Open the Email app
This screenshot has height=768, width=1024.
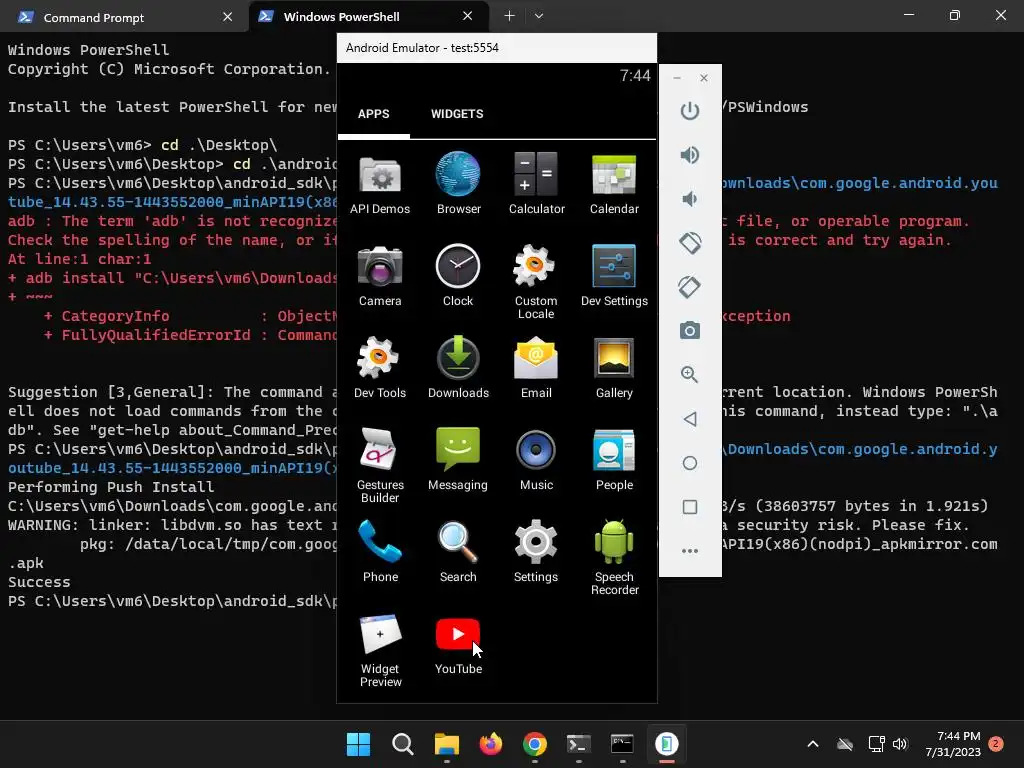(x=536, y=368)
